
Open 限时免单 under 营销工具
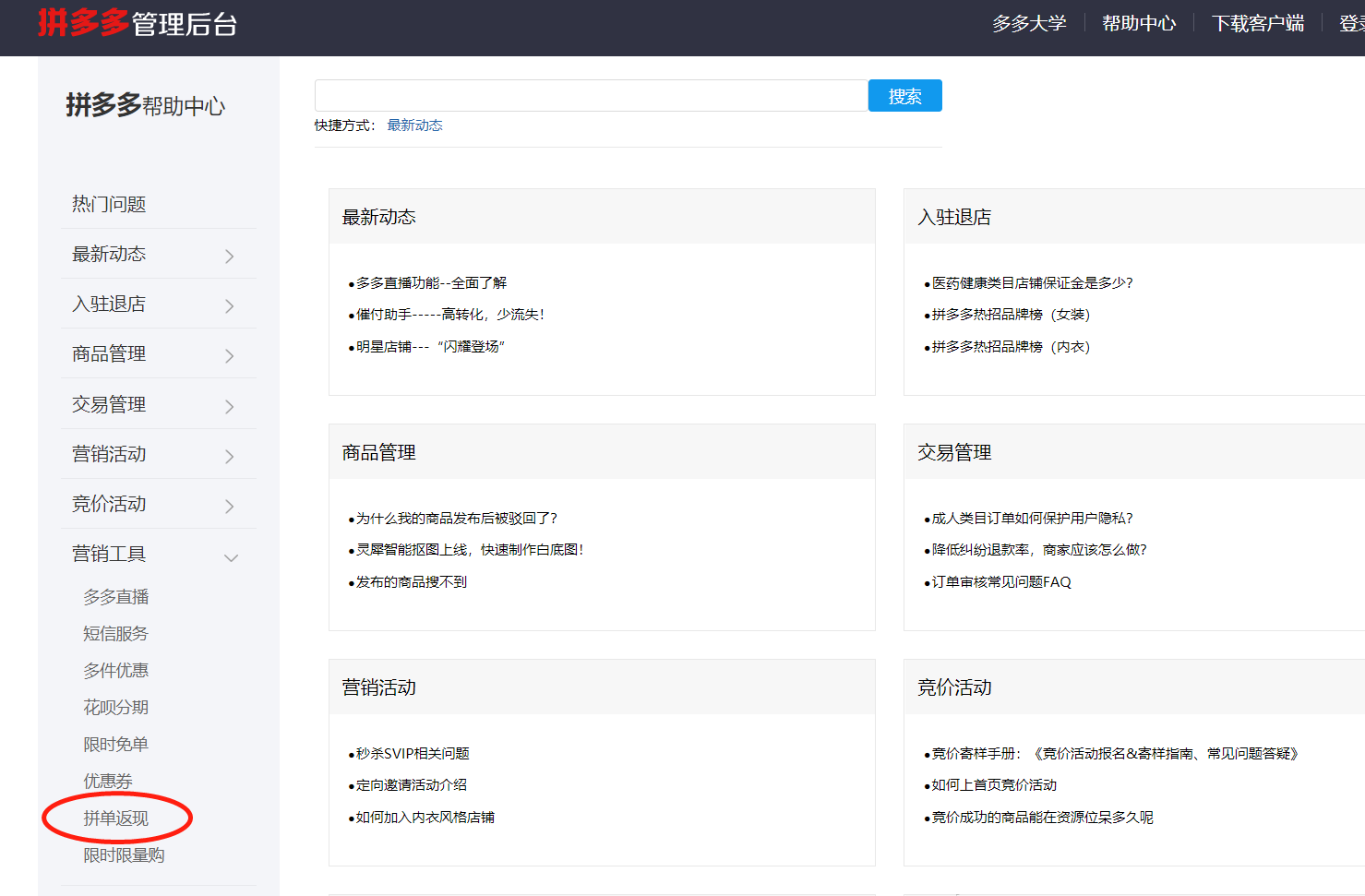116,745
